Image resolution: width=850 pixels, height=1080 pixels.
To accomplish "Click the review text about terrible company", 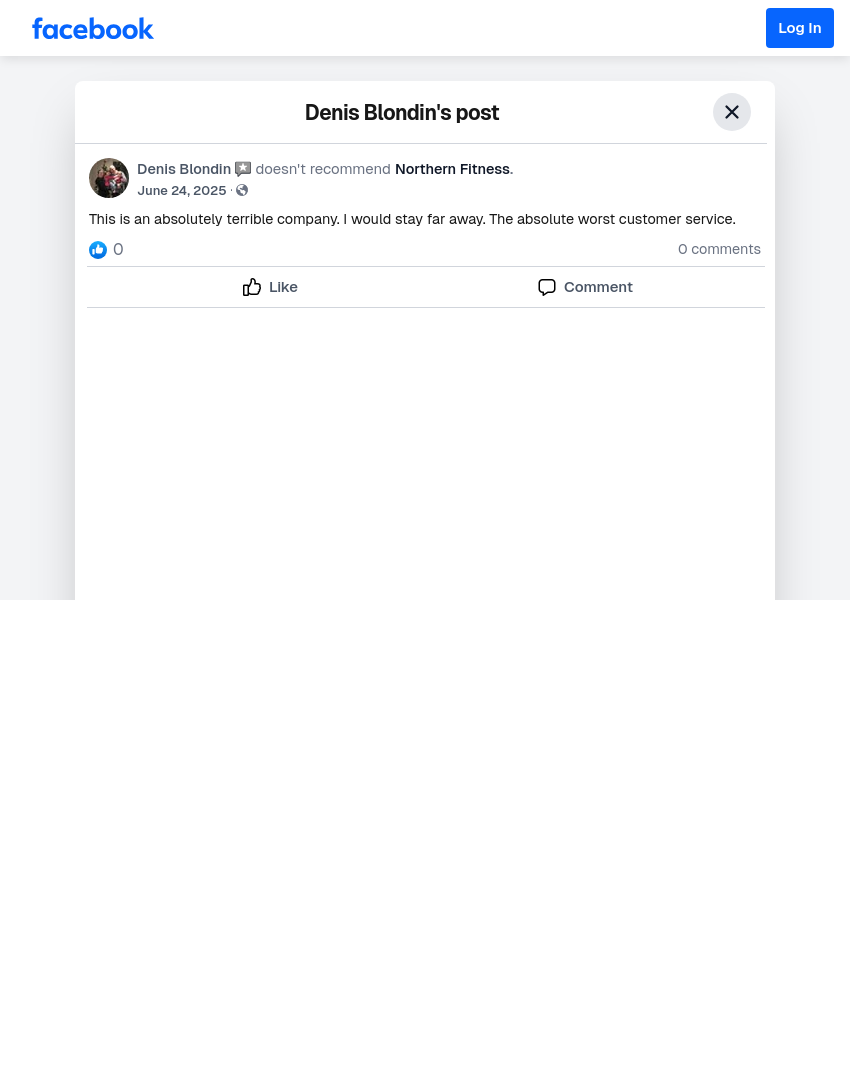I will 412,219.
